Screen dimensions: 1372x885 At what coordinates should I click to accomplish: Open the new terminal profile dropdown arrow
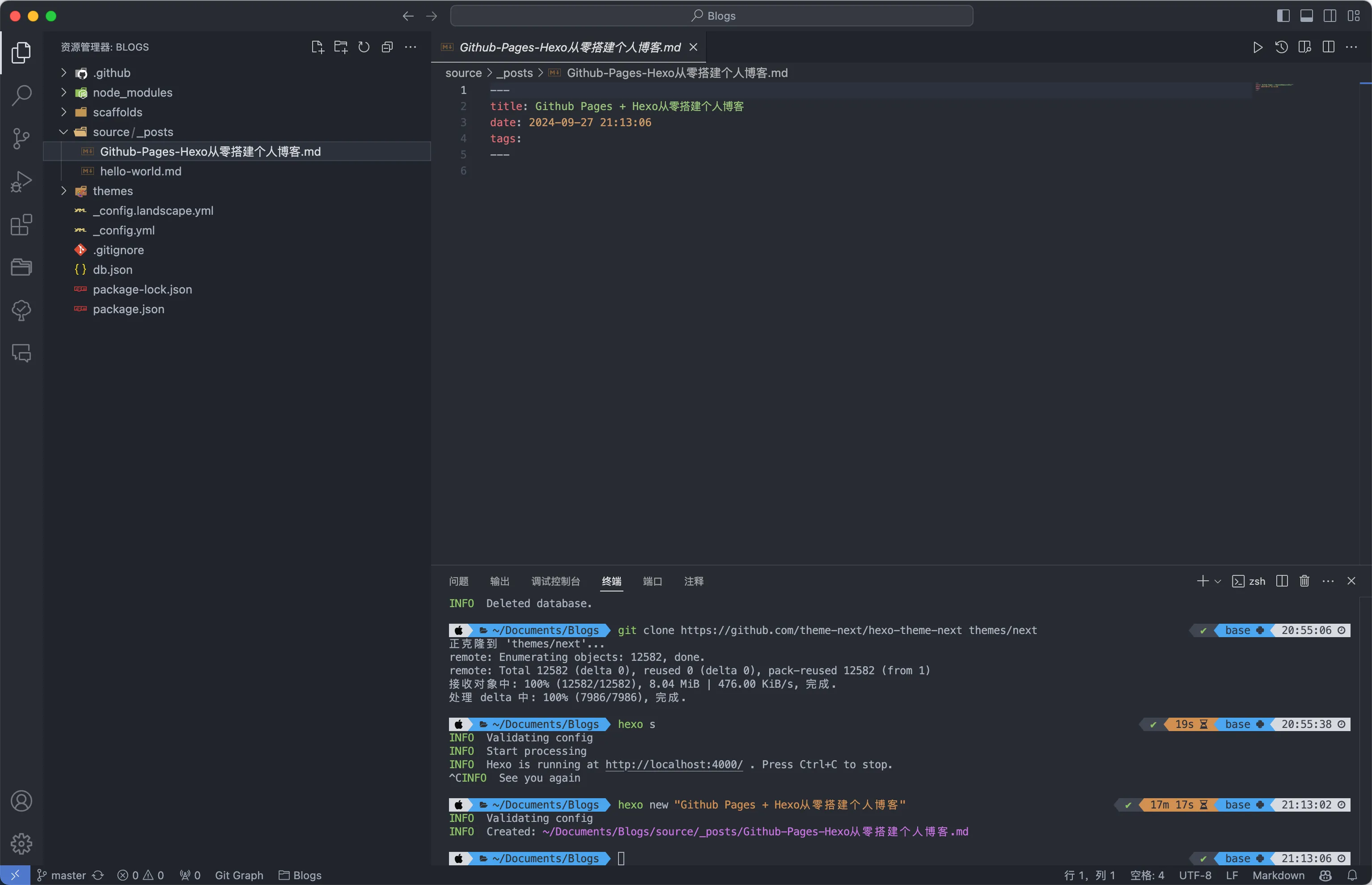pos(1218,581)
